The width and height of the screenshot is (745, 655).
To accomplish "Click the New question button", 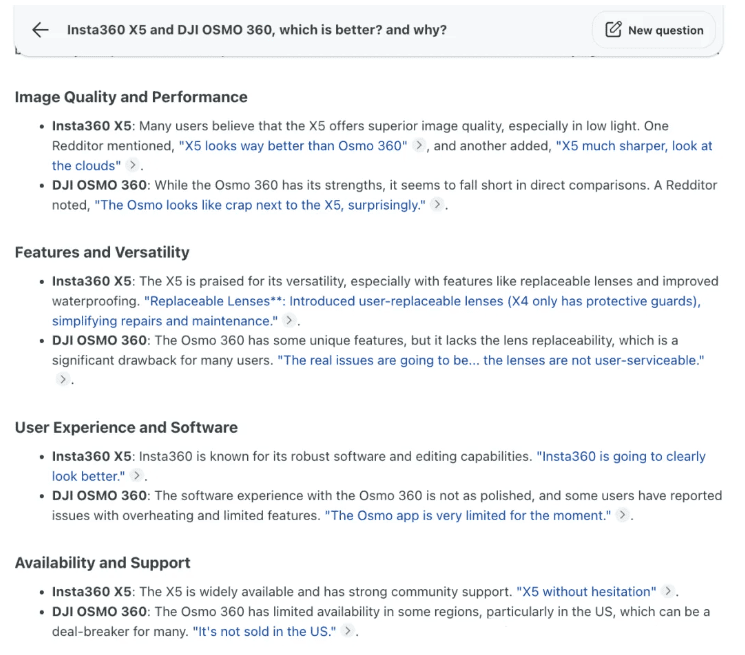I will [654, 30].
